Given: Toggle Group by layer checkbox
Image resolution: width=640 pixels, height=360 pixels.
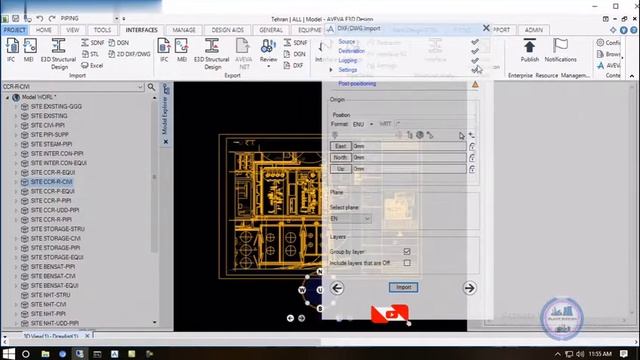Looking at the screenshot, I should click(407, 252).
